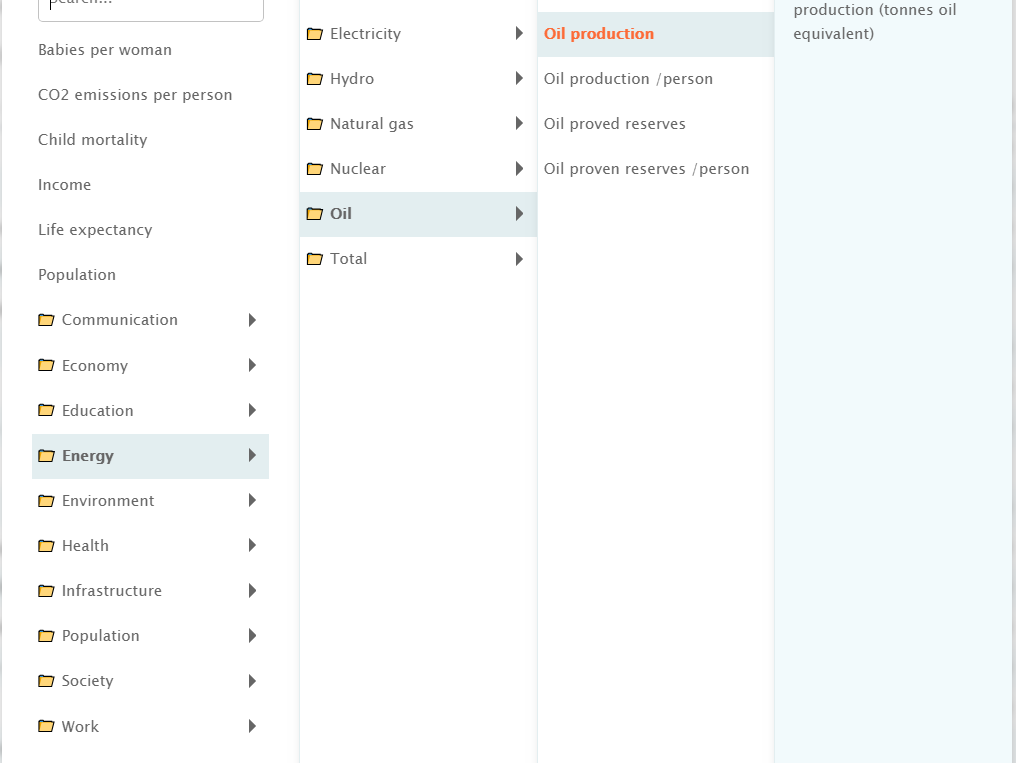Screen dimensions: 1016x763
Task: Expand the Natural gas subfolder arrow
Action: point(519,123)
